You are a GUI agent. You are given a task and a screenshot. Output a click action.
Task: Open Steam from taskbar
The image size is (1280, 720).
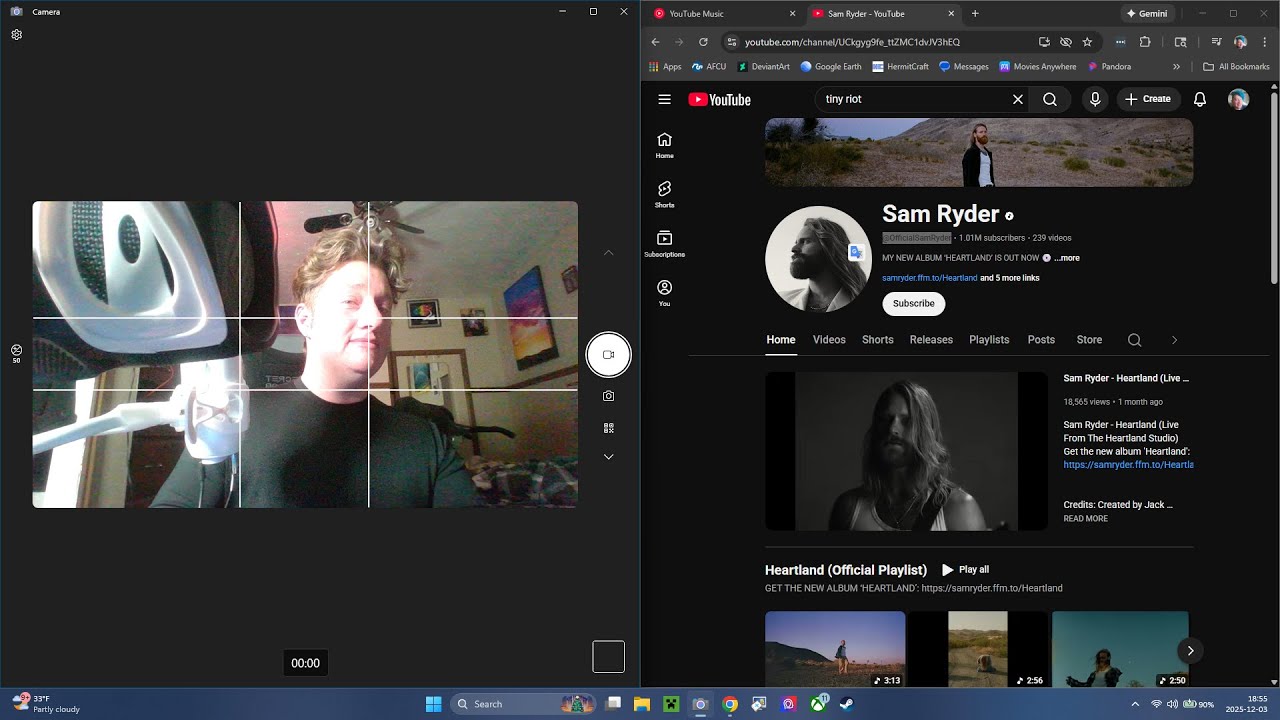point(847,704)
